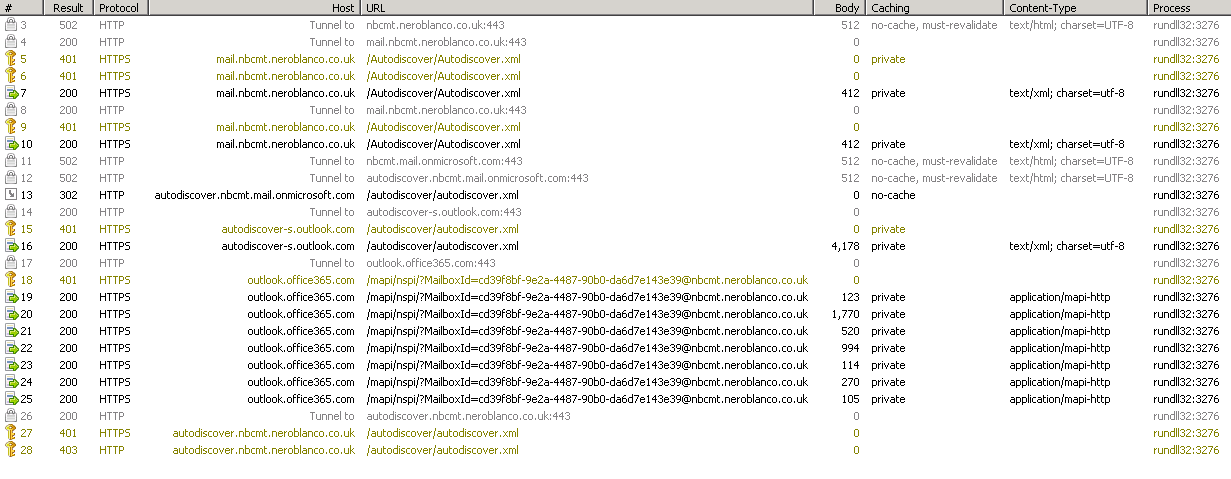Select the green arrow icon of session 20

(11, 314)
